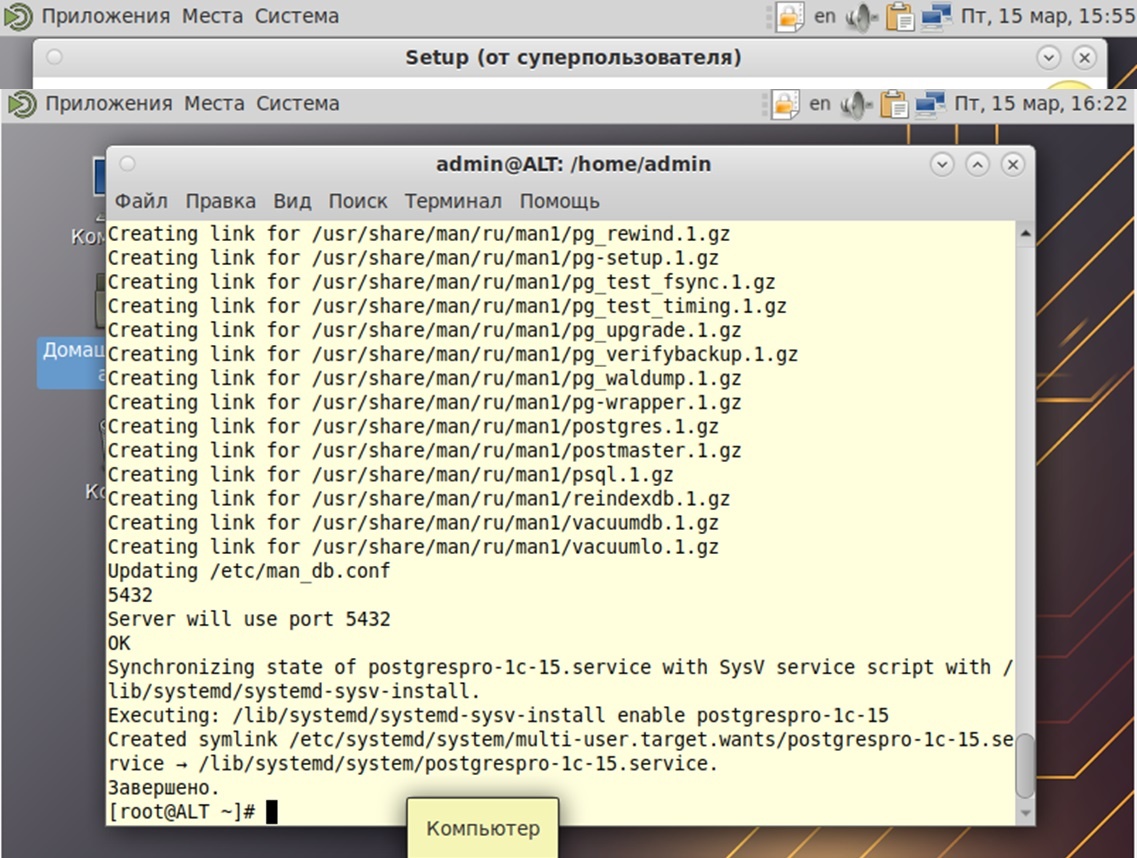Click the clock showing 16:22
The height and width of the screenshot is (858, 1137).
(x=1041, y=104)
